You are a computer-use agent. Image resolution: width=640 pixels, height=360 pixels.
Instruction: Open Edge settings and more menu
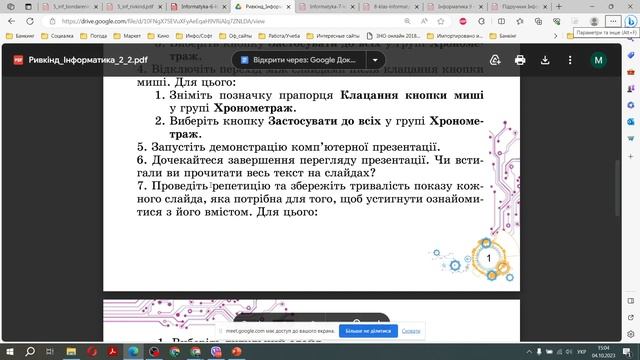[x=613, y=21]
